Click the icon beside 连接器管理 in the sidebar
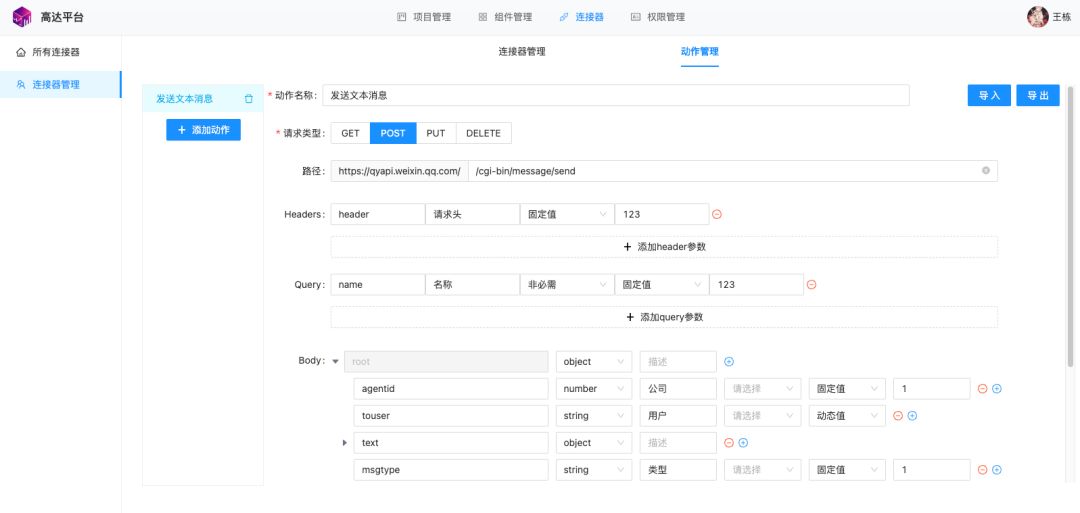Viewport: 1080px width, 513px height. click(x=21, y=85)
